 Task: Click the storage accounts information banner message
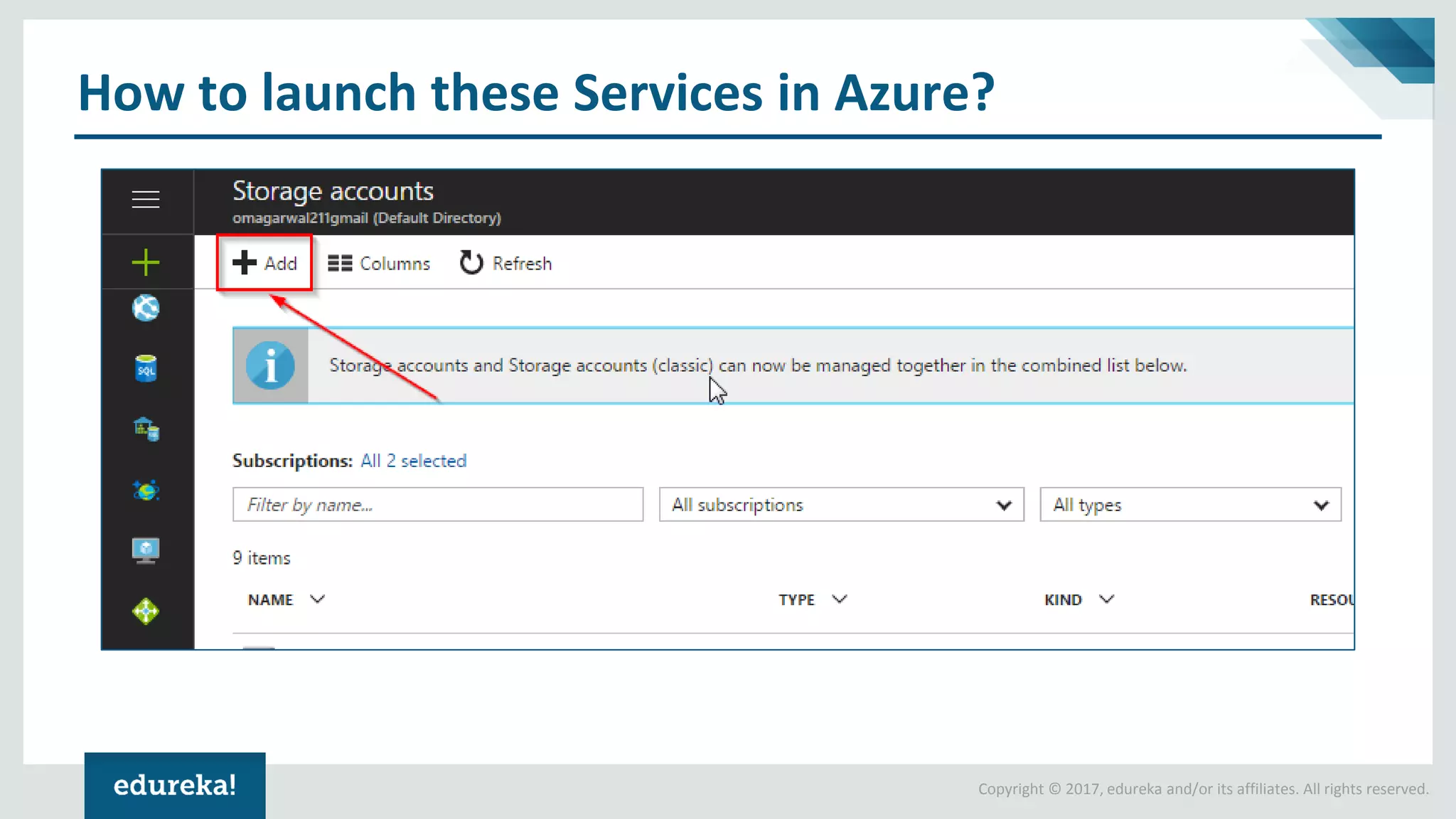click(758, 365)
